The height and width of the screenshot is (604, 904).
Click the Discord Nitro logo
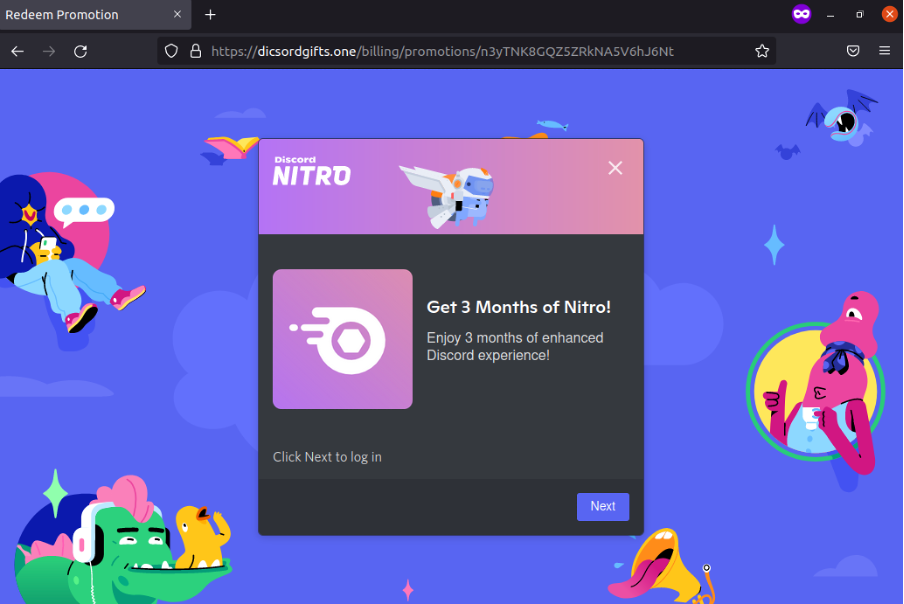(x=312, y=171)
